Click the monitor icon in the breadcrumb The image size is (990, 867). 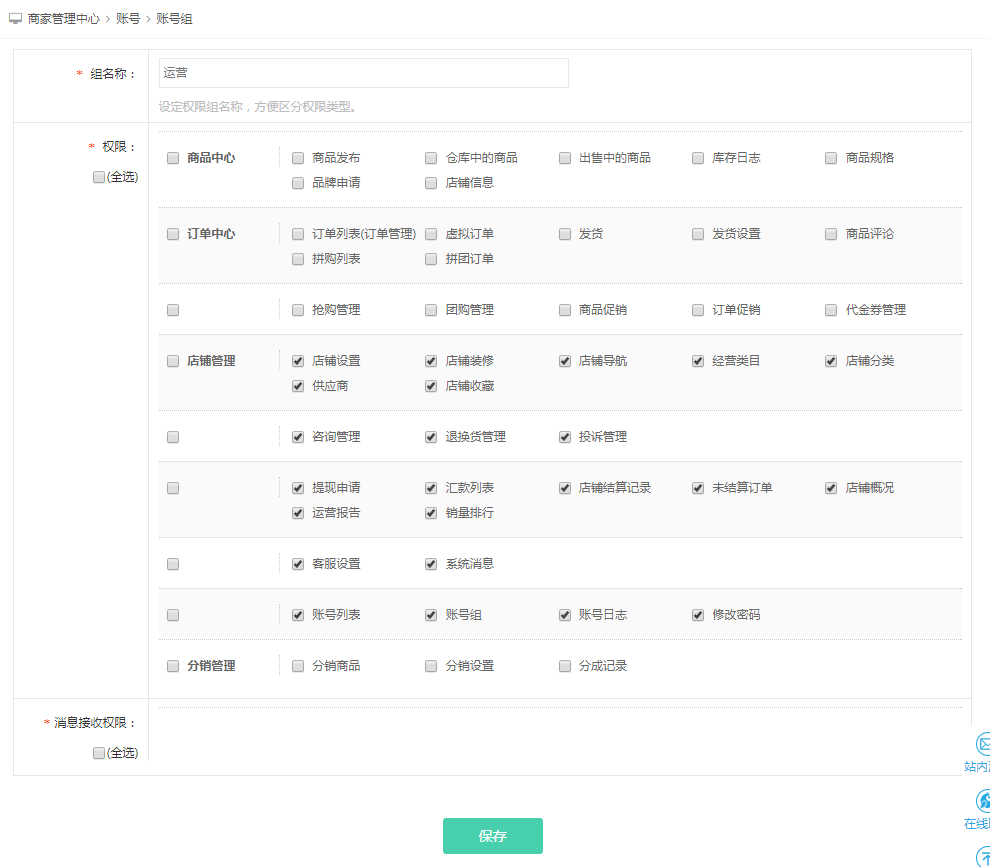point(15,19)
